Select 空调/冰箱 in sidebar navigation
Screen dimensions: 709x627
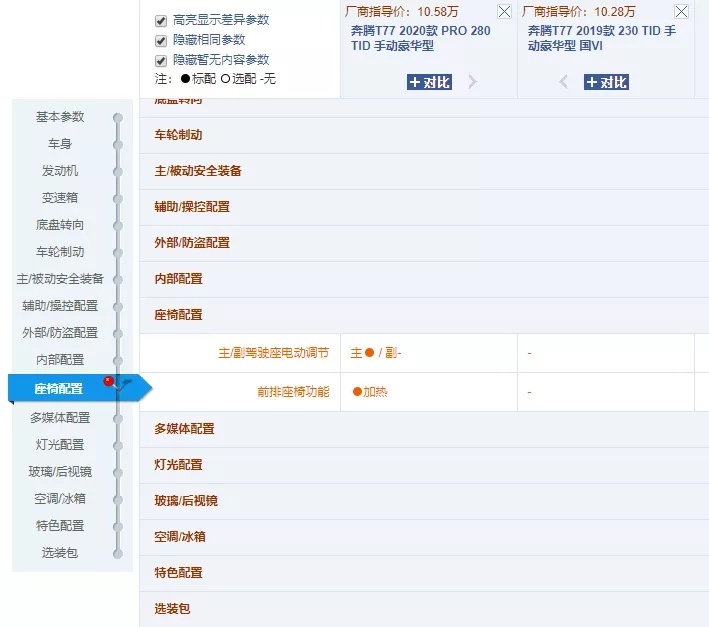click(x=60, y=499)
